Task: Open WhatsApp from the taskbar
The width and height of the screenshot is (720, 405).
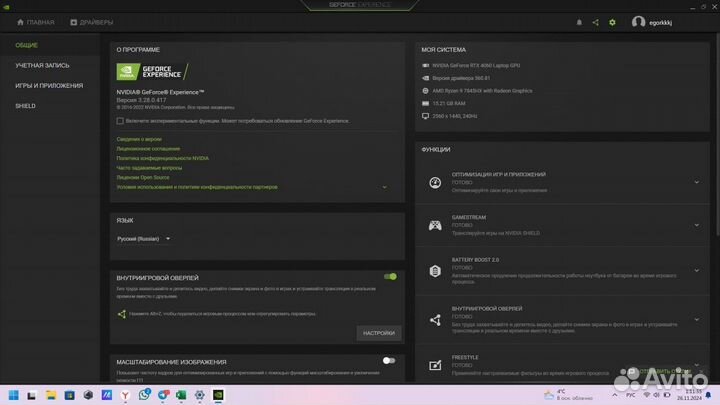Action: (x=144, y=394)
